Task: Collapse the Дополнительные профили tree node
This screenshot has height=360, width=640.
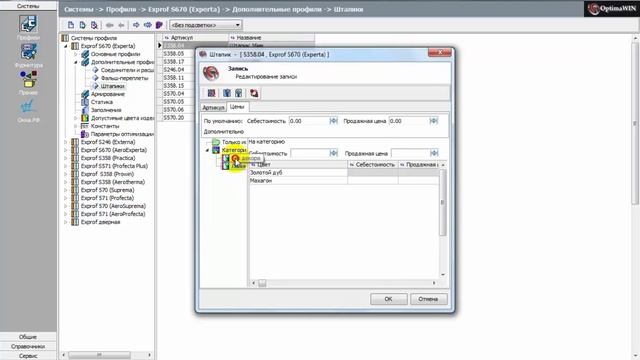Action: click(76, 62)
